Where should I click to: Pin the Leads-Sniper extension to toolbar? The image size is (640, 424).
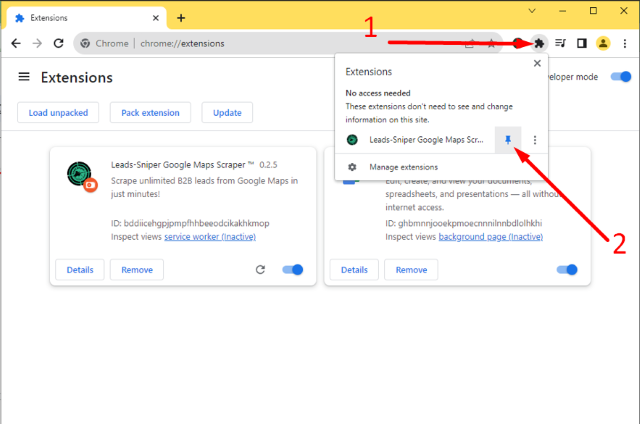508,140
